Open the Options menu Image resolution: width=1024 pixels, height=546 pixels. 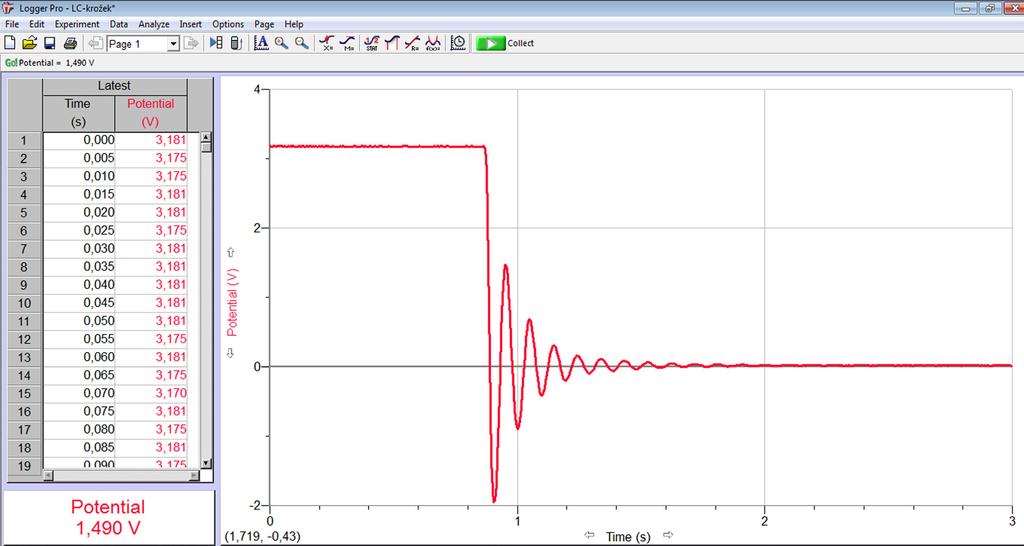point(228,24)
